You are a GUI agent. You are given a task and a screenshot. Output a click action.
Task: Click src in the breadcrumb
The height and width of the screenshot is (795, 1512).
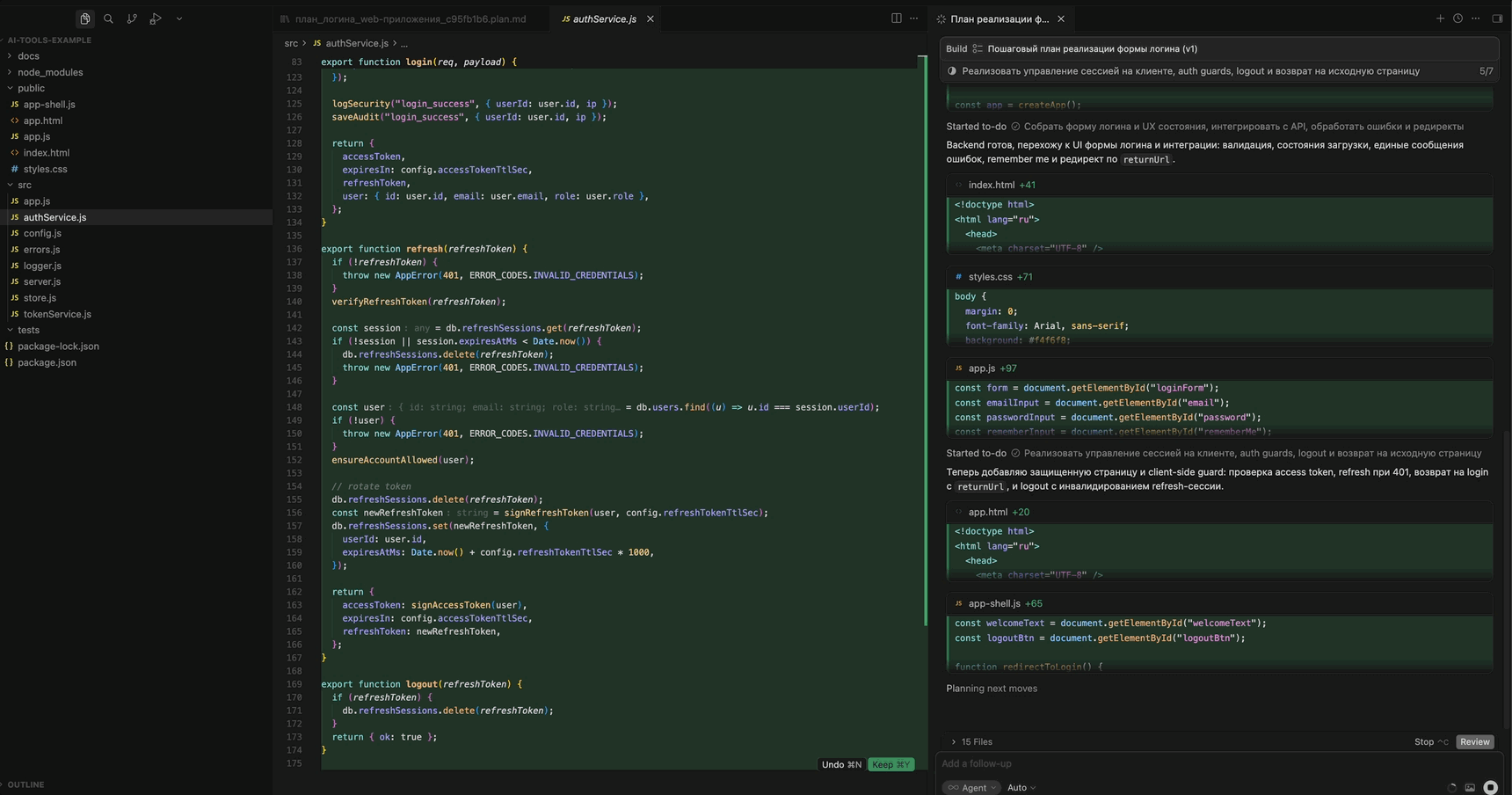(x=291, y=43)
